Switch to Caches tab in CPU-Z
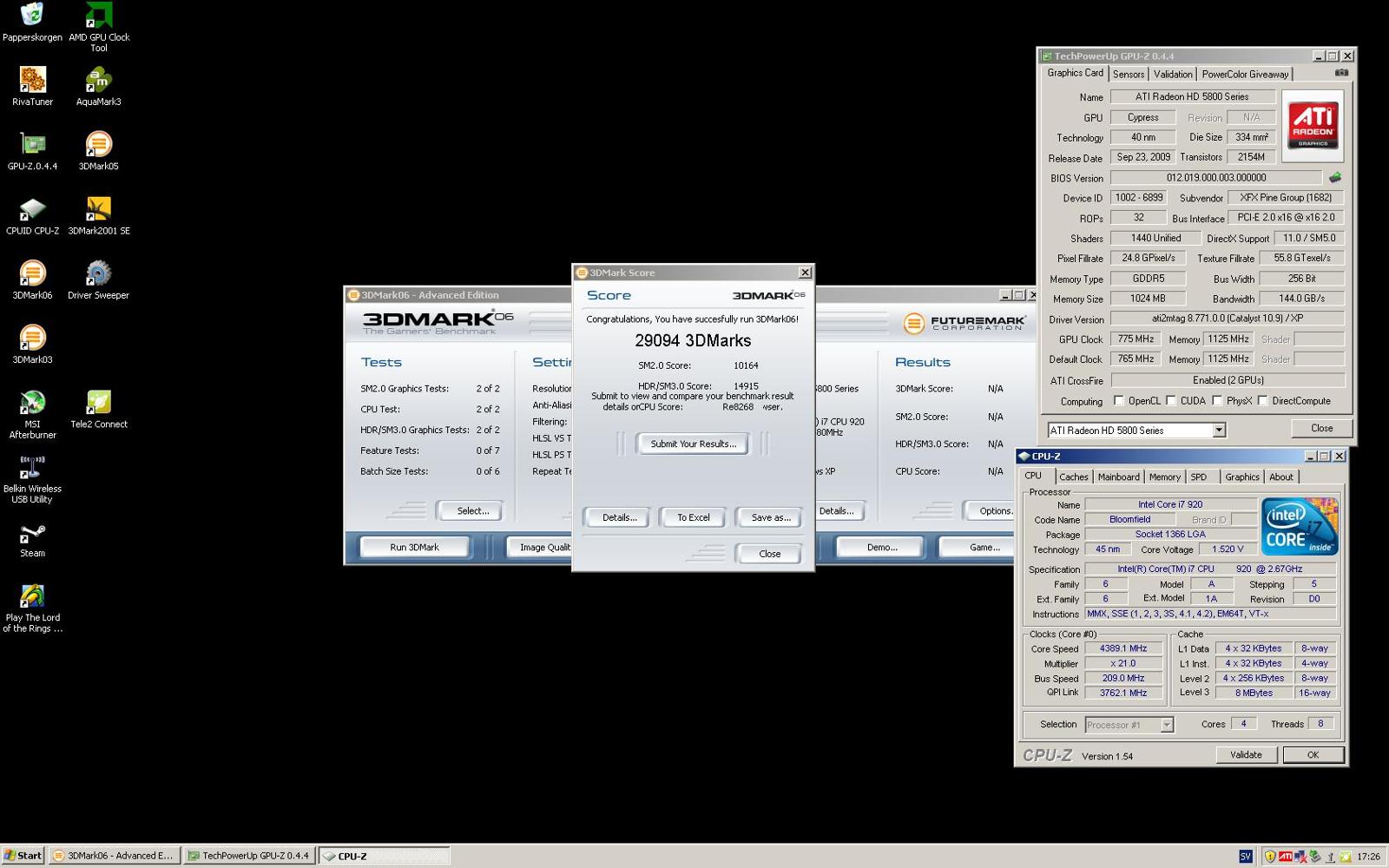The image size is (1389, 868). 1074,477
